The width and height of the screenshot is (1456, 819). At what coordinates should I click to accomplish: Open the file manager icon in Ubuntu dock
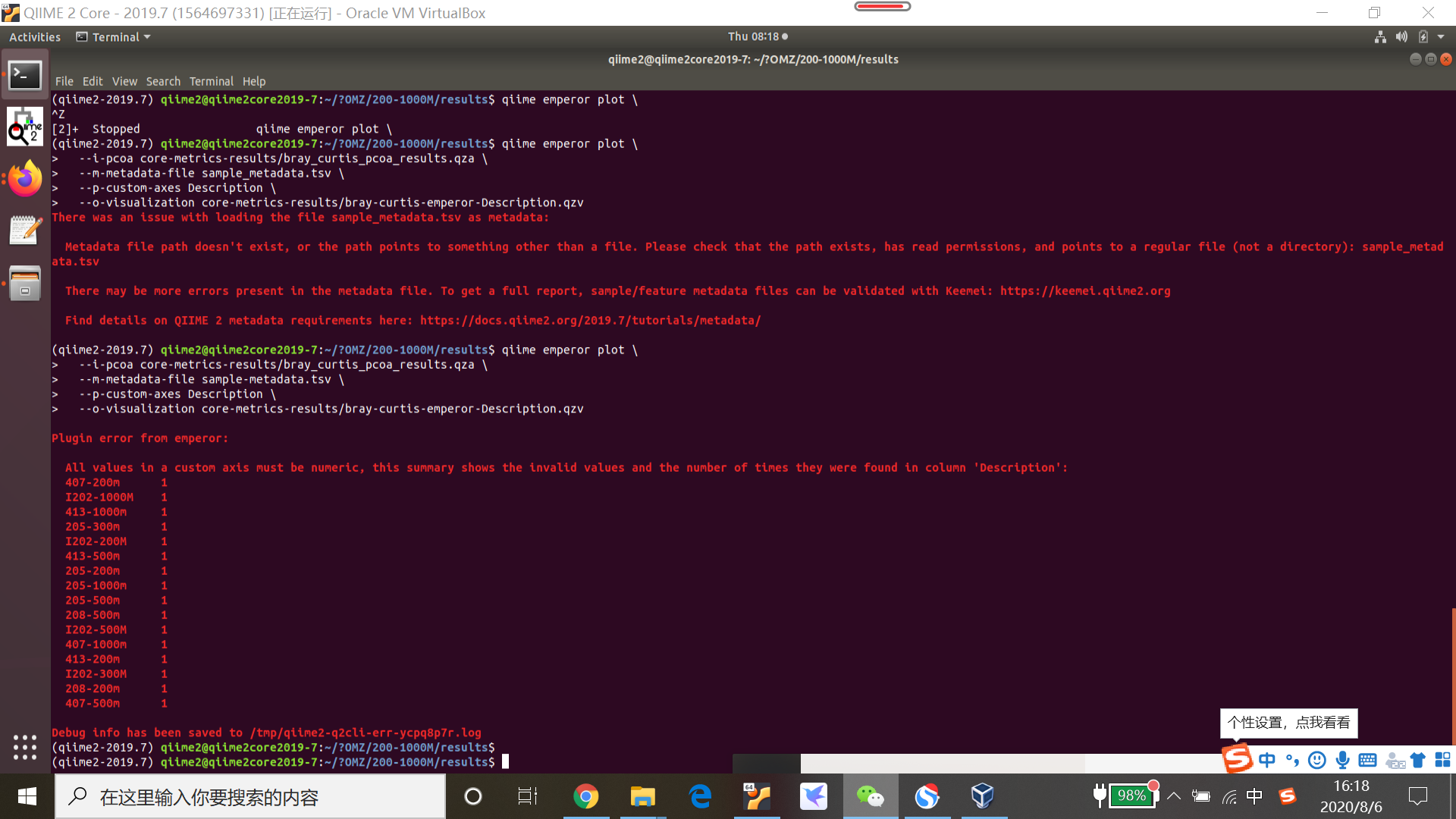25,283
